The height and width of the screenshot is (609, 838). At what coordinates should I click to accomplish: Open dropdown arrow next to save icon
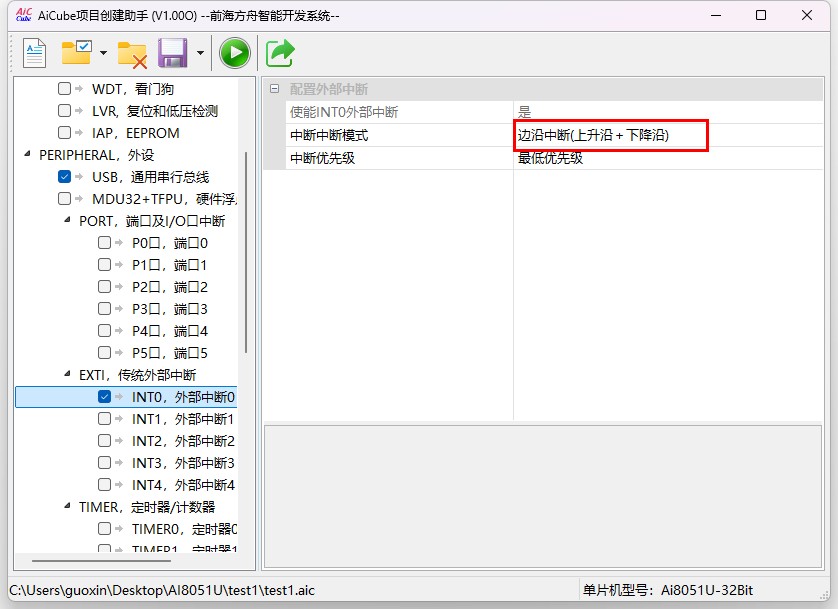click(x=200, y=53)
